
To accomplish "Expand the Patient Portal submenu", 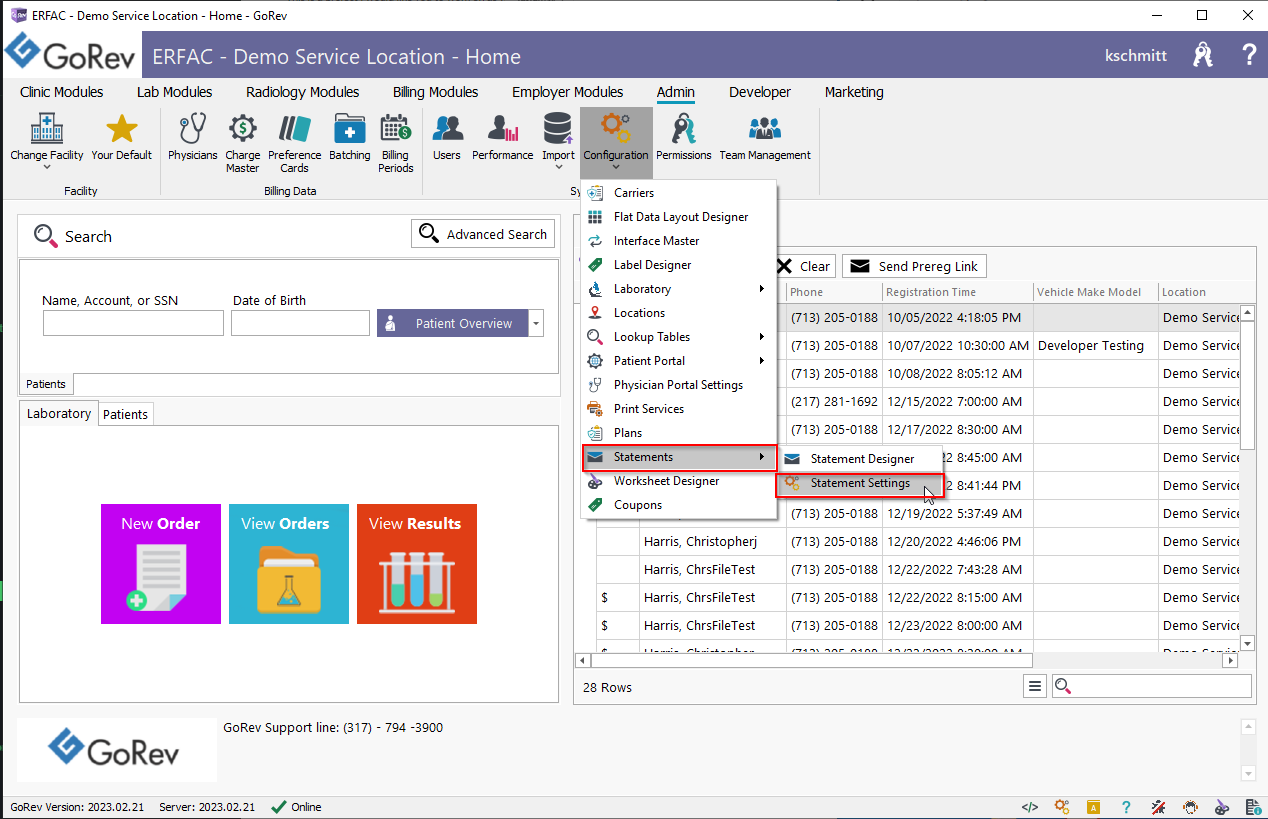I will (x=762, y=361).
